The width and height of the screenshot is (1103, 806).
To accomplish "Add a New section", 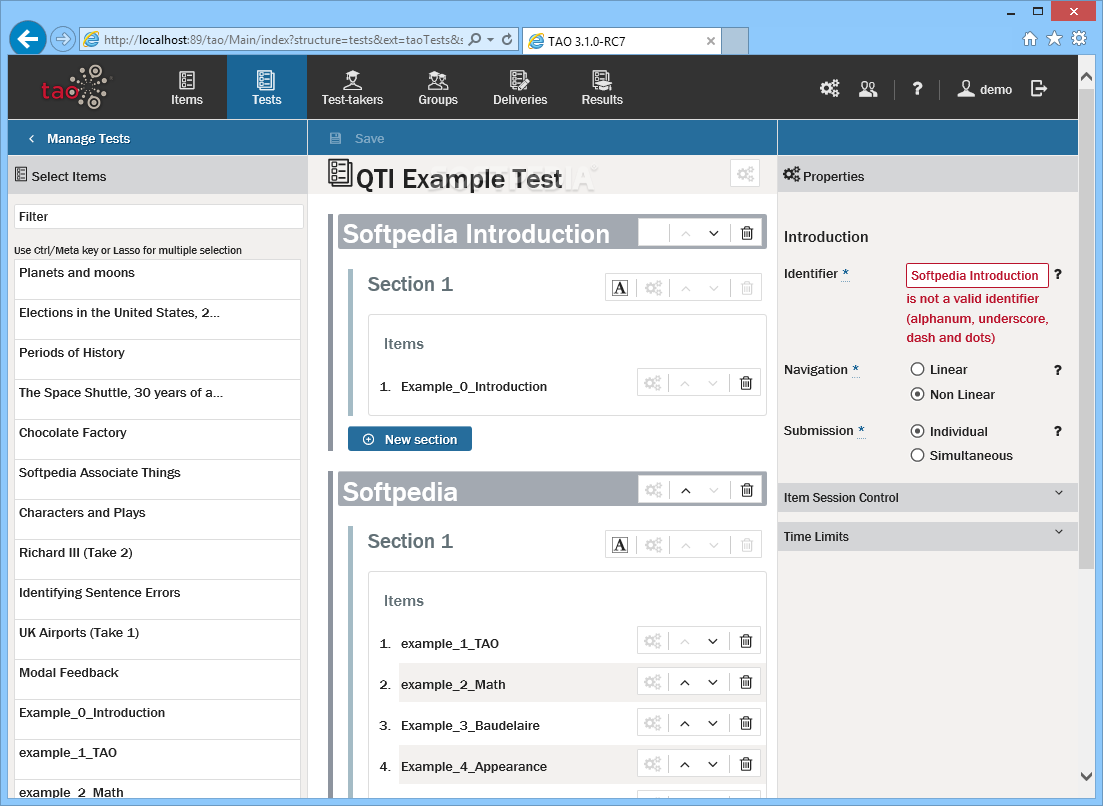I will (x=409, y=439).
